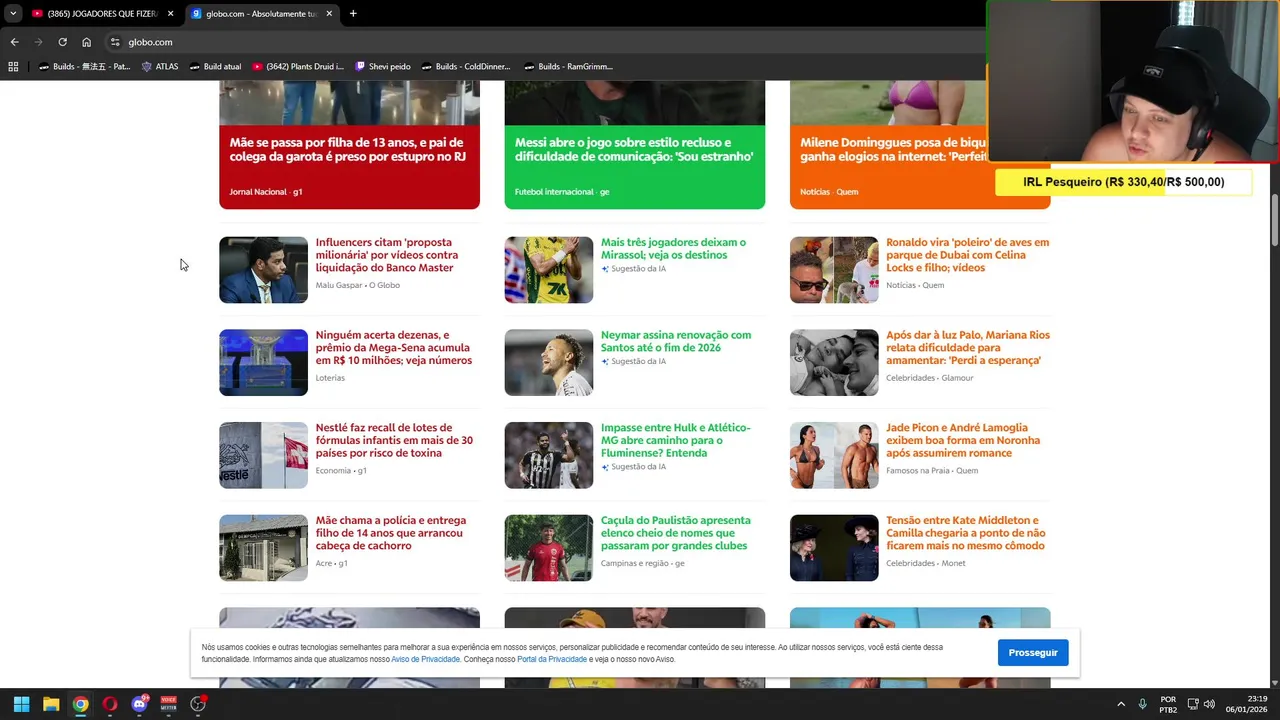
Task: Open Neymar assina renovação com Santos headline
Action: pos(676,341)
